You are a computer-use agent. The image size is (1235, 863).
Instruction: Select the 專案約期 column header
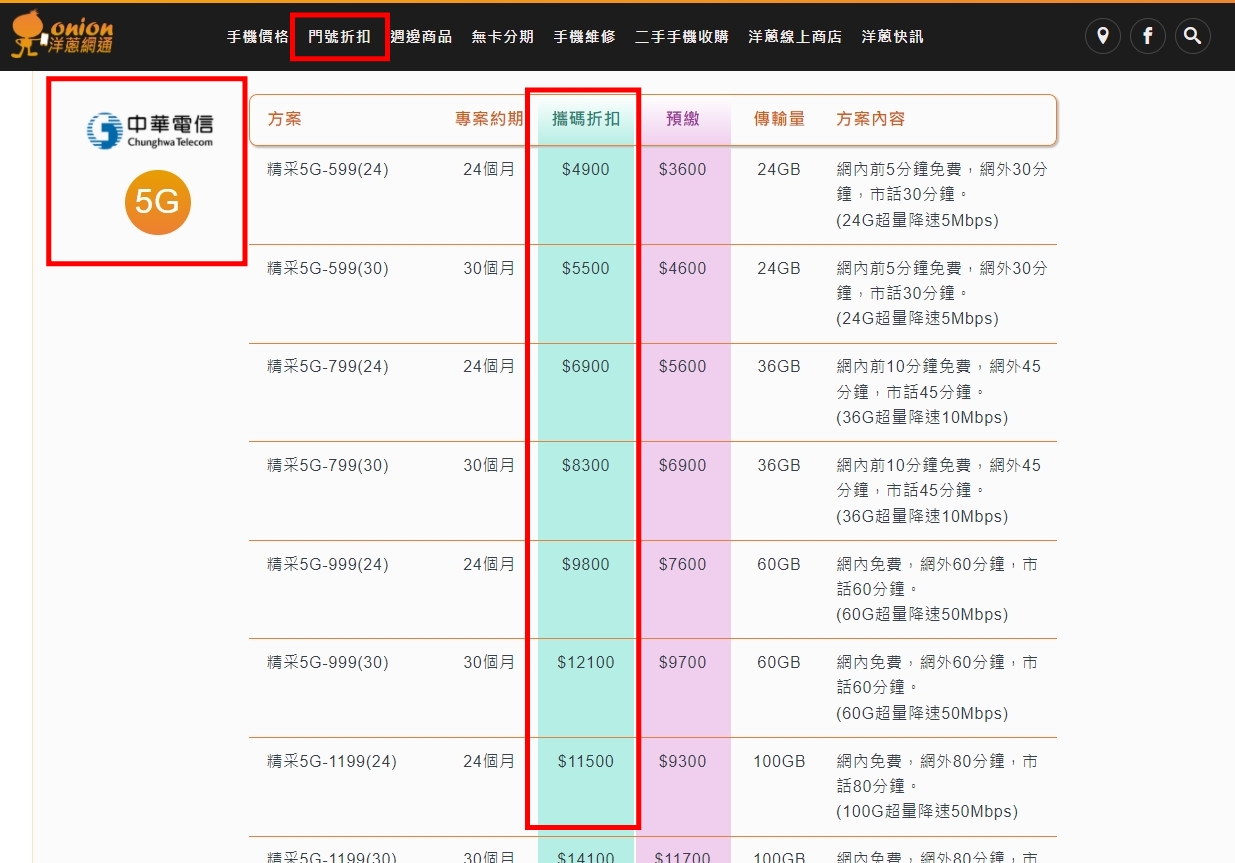[x=489, y=119]
